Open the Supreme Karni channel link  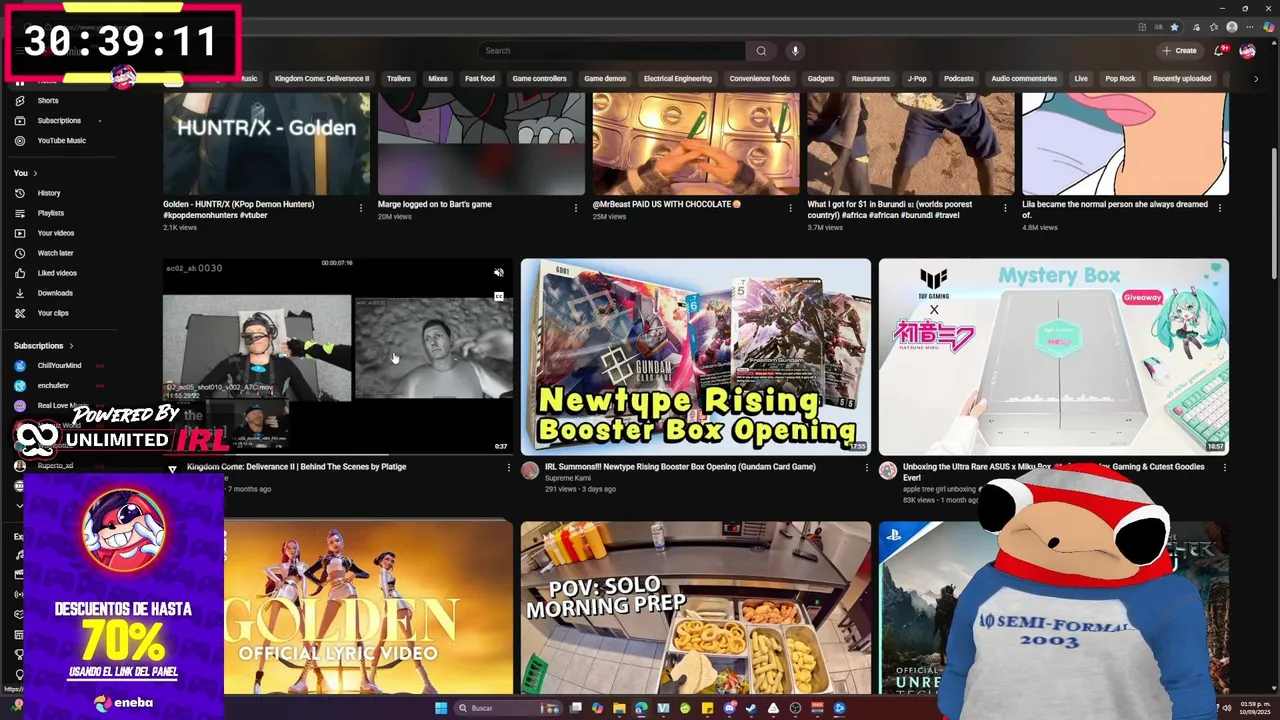click(568, 478)
